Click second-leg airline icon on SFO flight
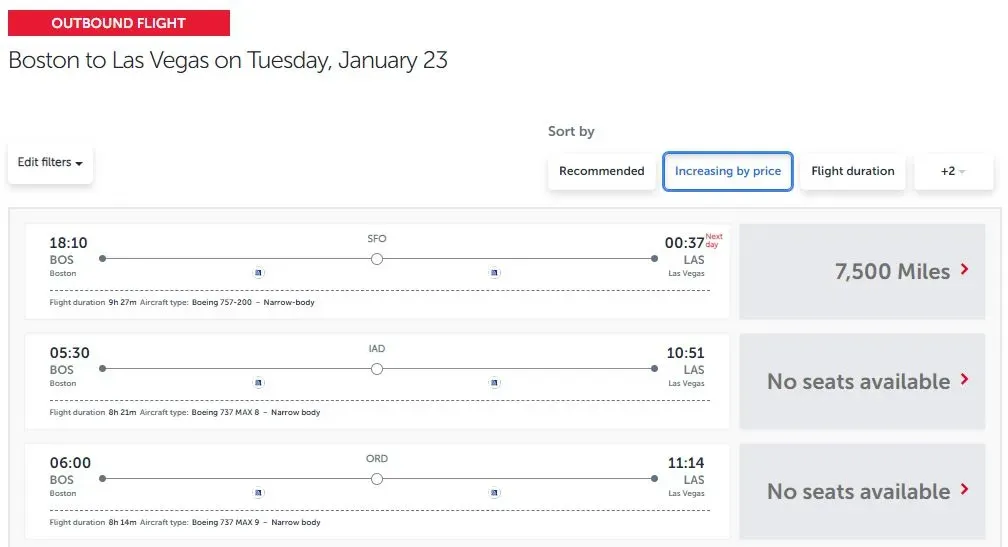Viewport: 1008px width, 547px height. (494, 272)
